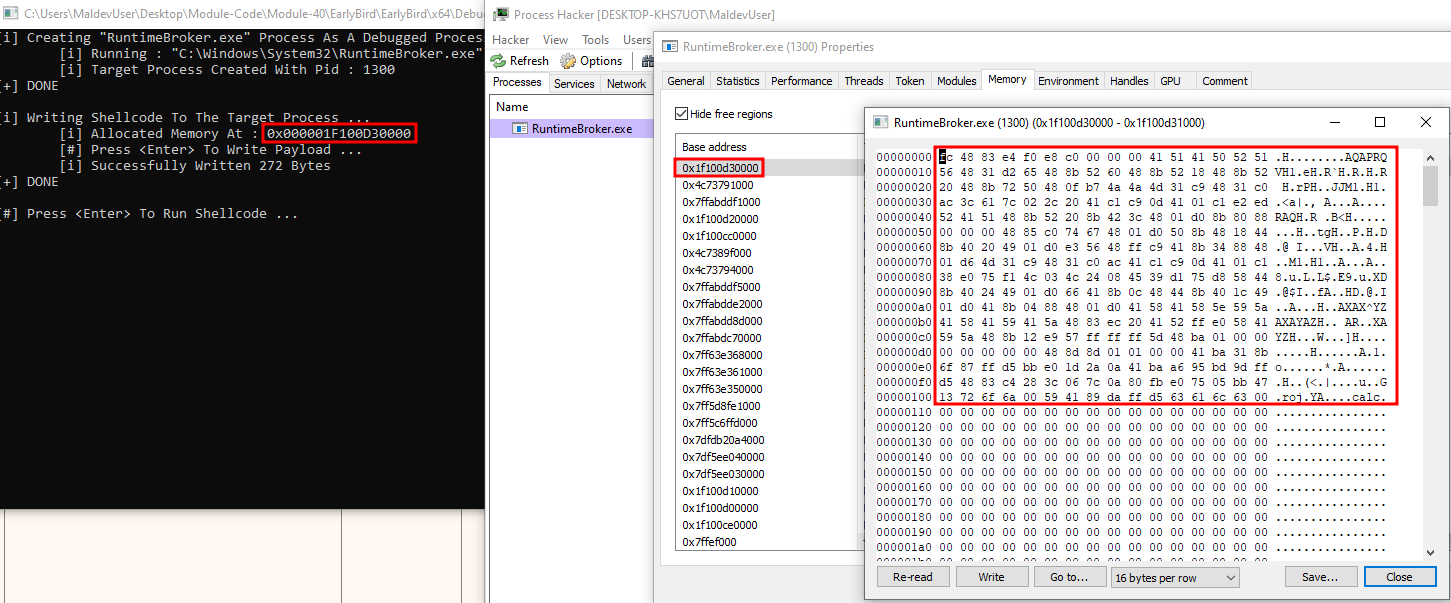Open the Tools menu in Process Hacker
The height and width of the screenshot is (603, 1451).
(596, 40)
